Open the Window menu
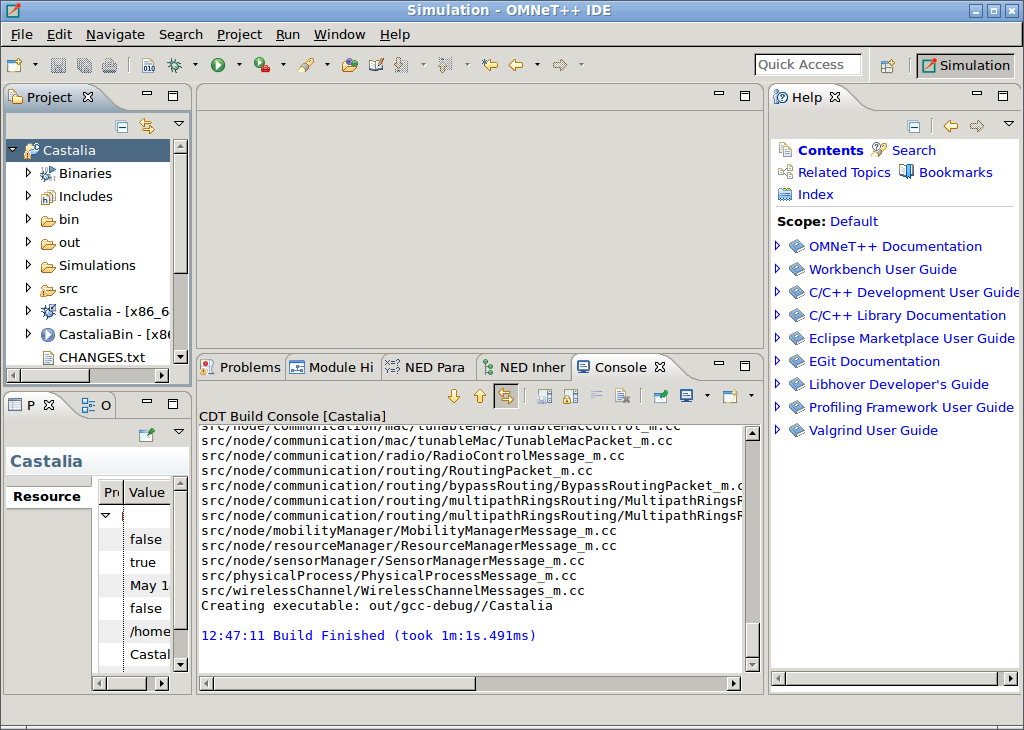This screenshot has width=1024, height=730. 340,35
